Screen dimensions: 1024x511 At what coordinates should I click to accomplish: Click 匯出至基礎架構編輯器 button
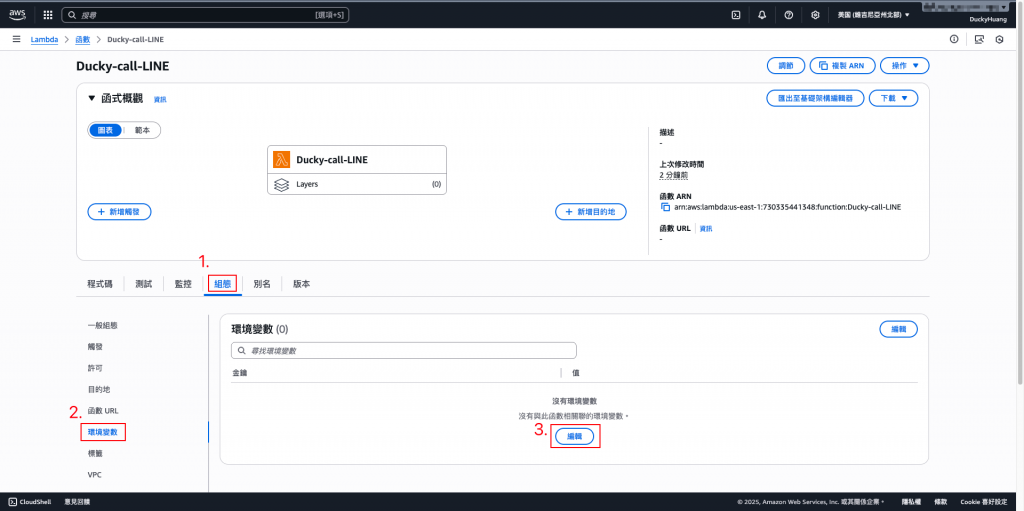point(815,98)
